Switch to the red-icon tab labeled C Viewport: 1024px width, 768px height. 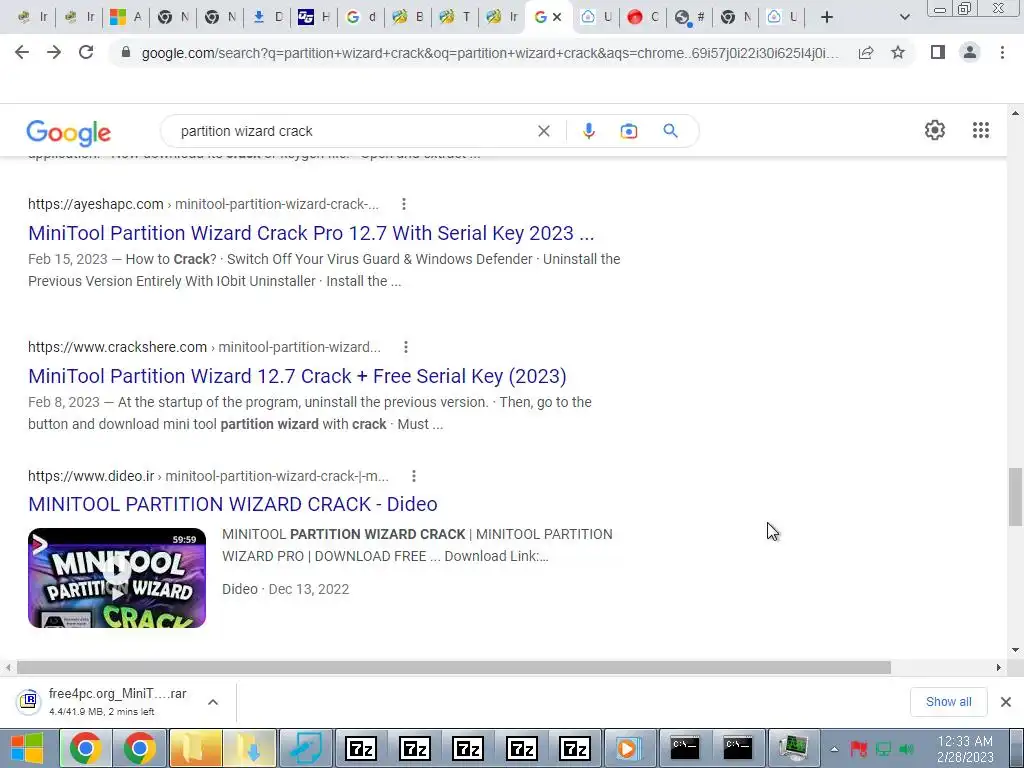(x=643, y=18)
